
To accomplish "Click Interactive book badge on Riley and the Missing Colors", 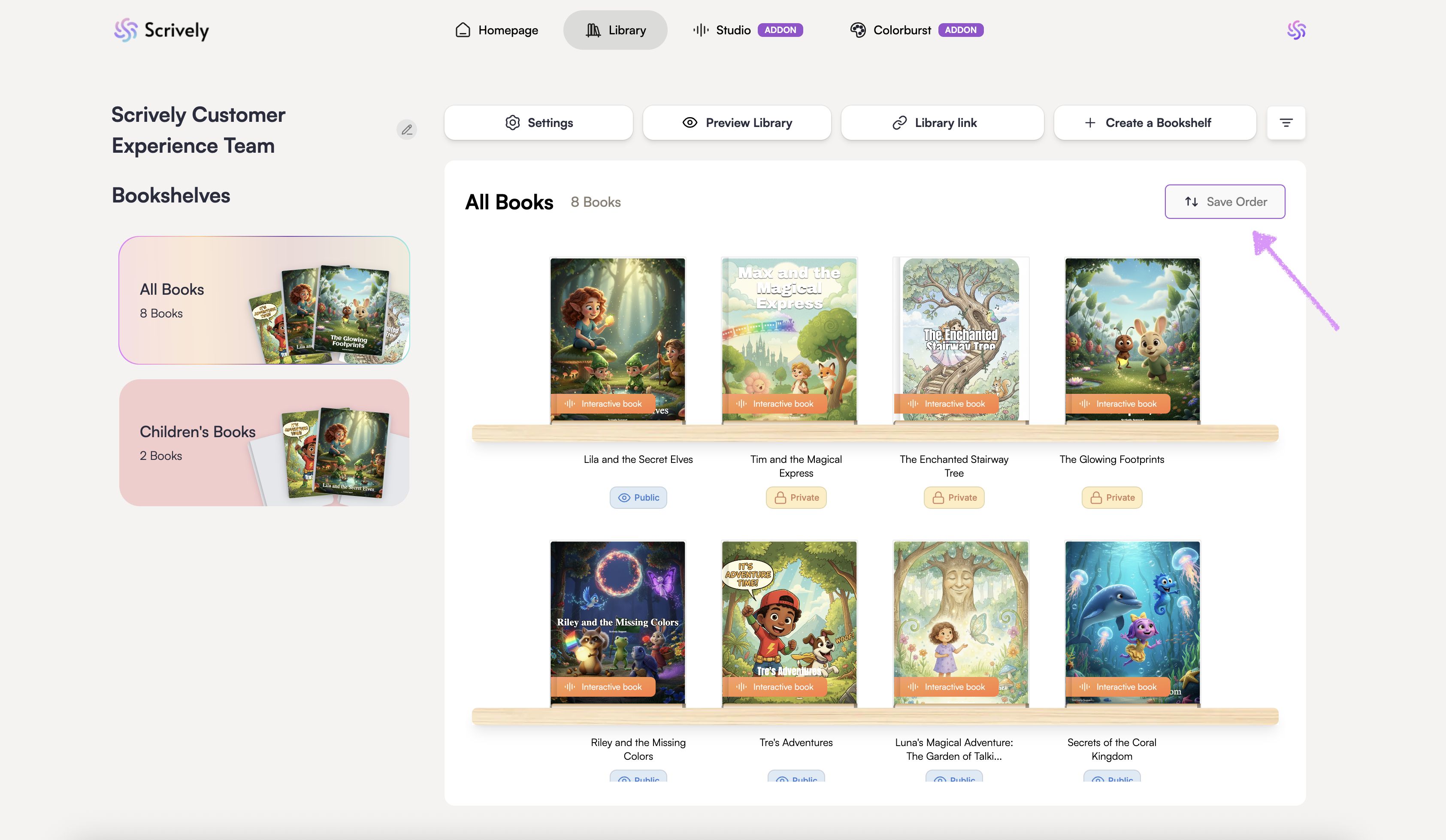I will (x=602, y=687).
